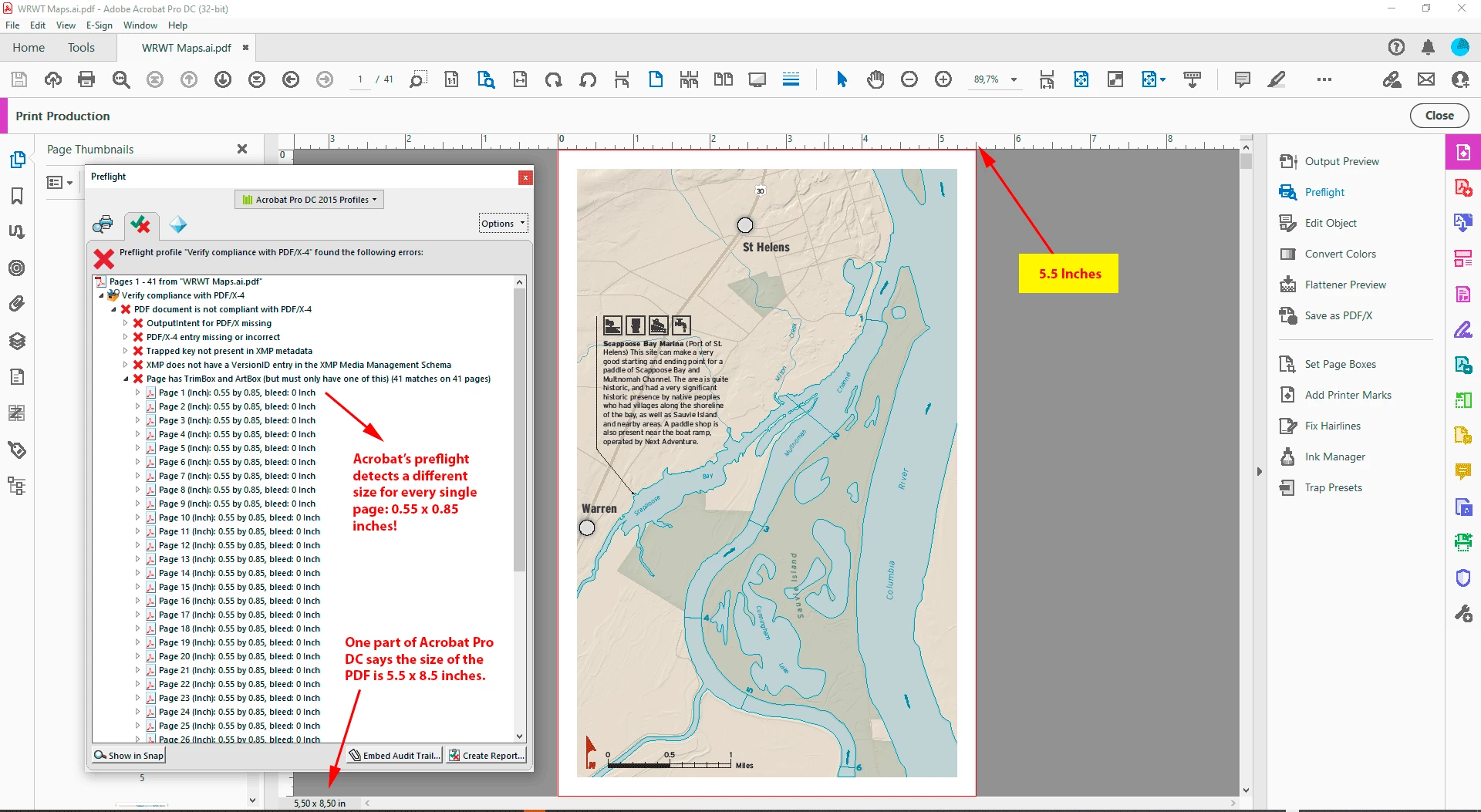The width and height of the screenshot is (1481, 812).
Task: Expand PDF/X-4 entry missing or incorrect
Action: [126, 337]
